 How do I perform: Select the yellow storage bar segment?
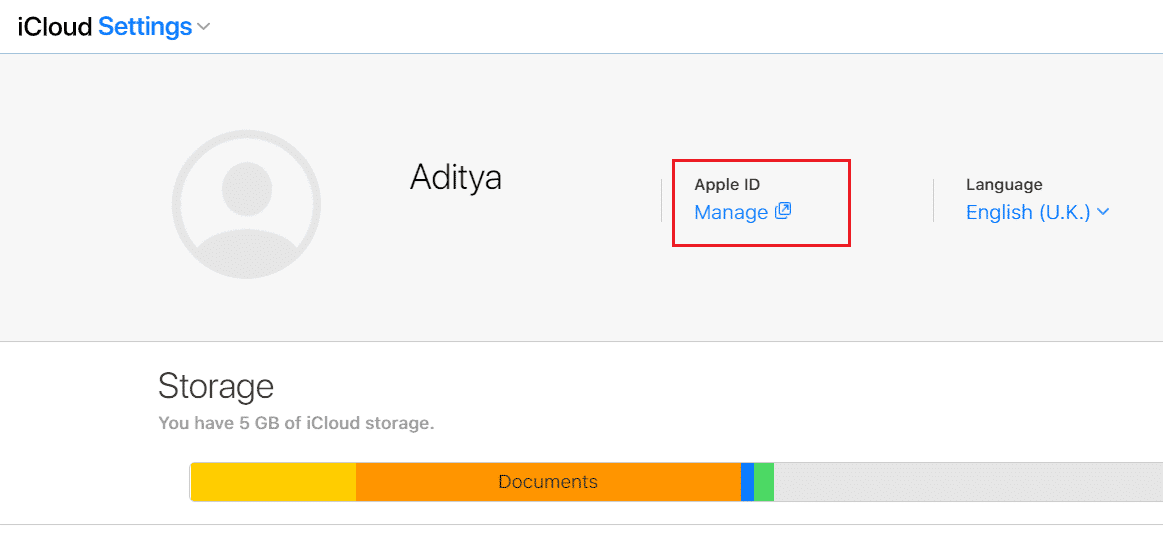click(273, 482)
